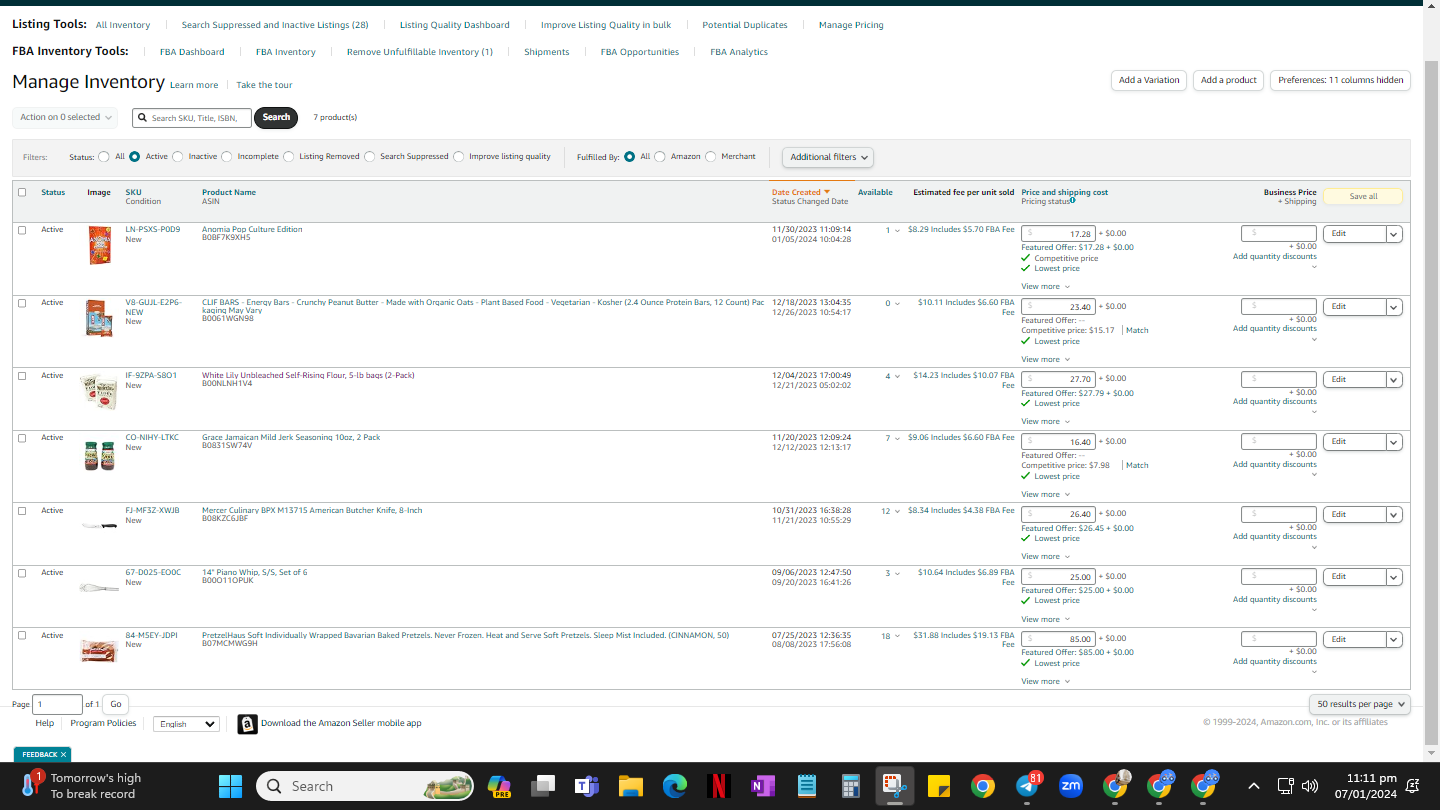Close the Feedback tab with its X
The image size is (1440, 810).
63,755
